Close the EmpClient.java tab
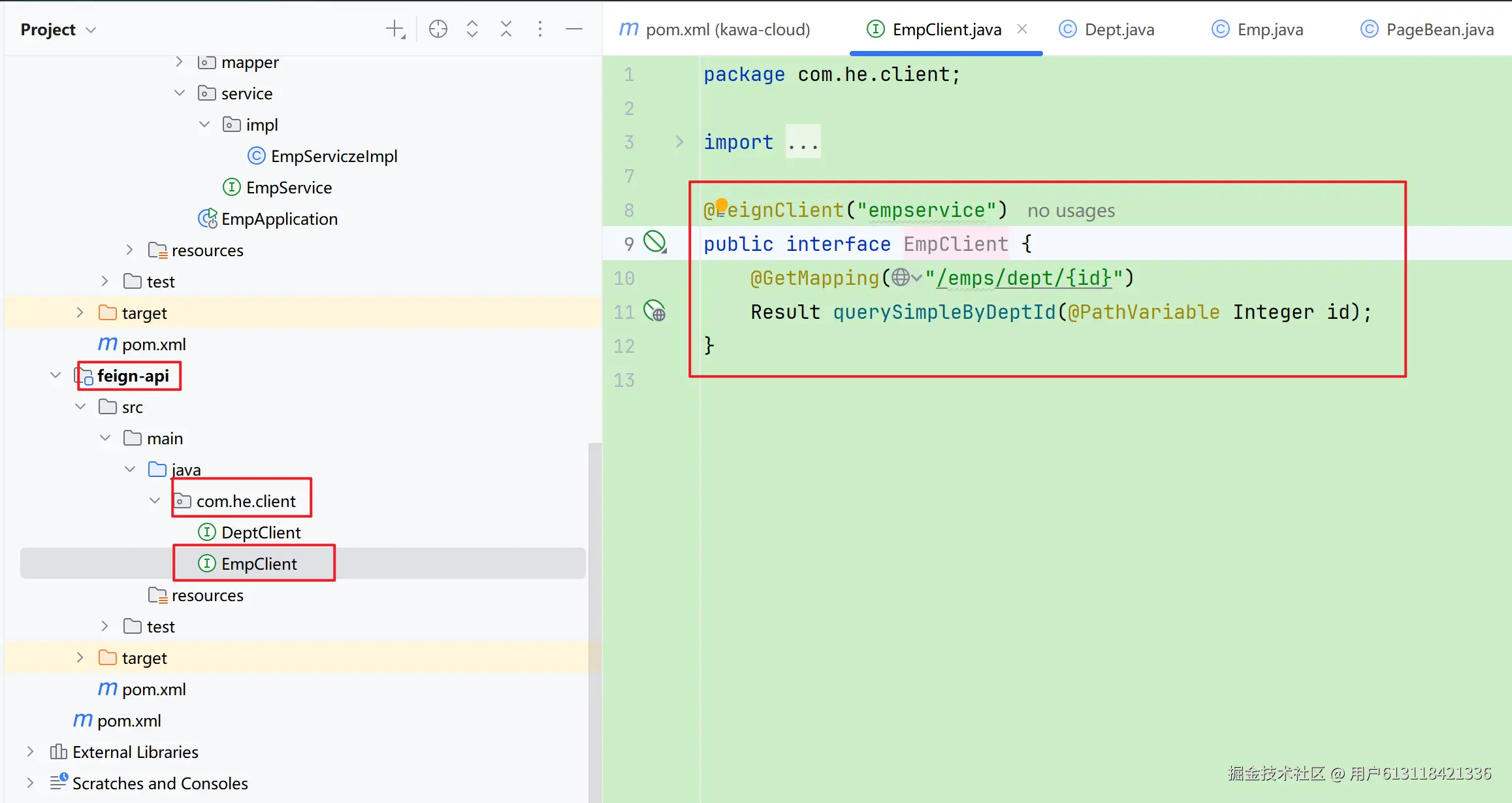Image resolution: width=1512 pixels, height=803 pixels. (1022, 29)
